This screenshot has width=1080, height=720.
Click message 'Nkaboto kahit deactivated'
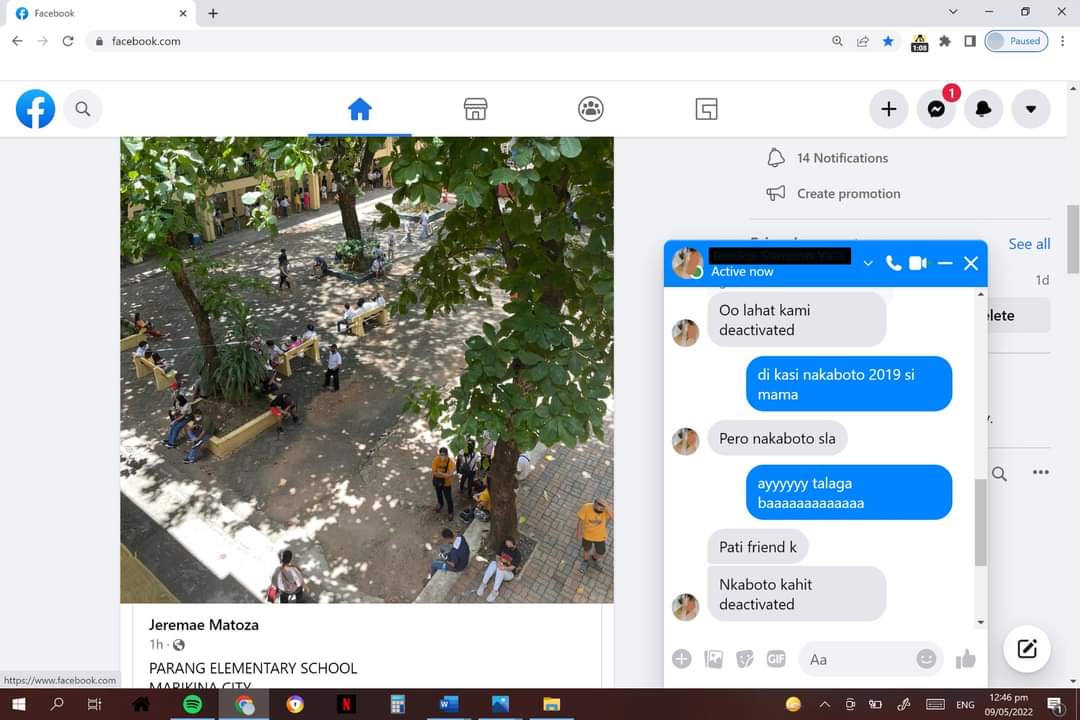796,594
